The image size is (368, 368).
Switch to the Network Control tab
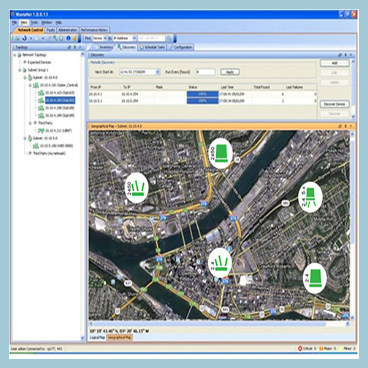[30, 30]
